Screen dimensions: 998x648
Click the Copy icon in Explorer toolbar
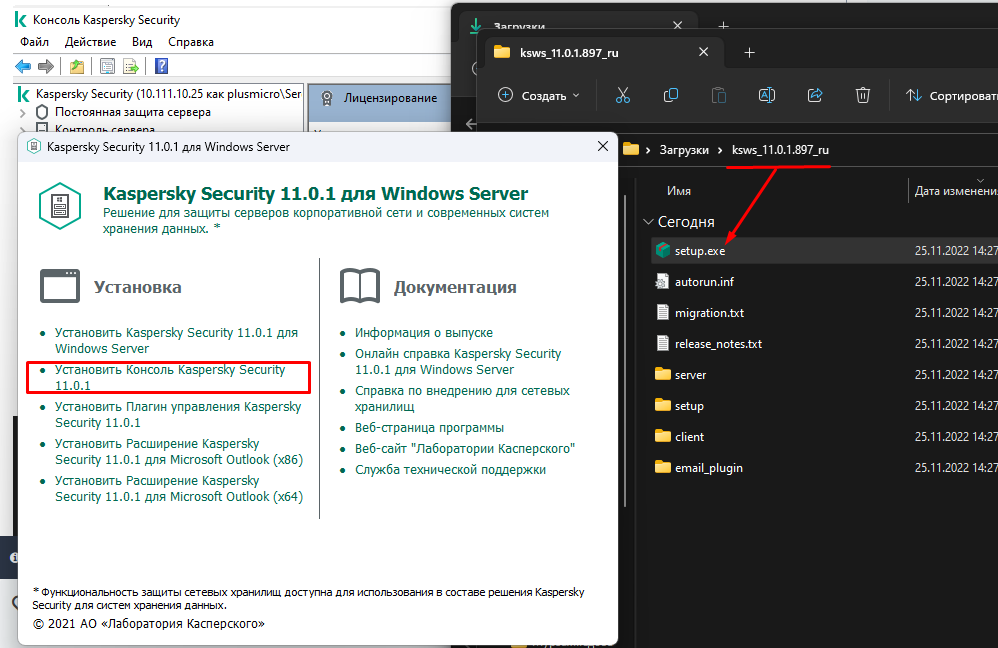pyautogui.click(x=671, y=95)
